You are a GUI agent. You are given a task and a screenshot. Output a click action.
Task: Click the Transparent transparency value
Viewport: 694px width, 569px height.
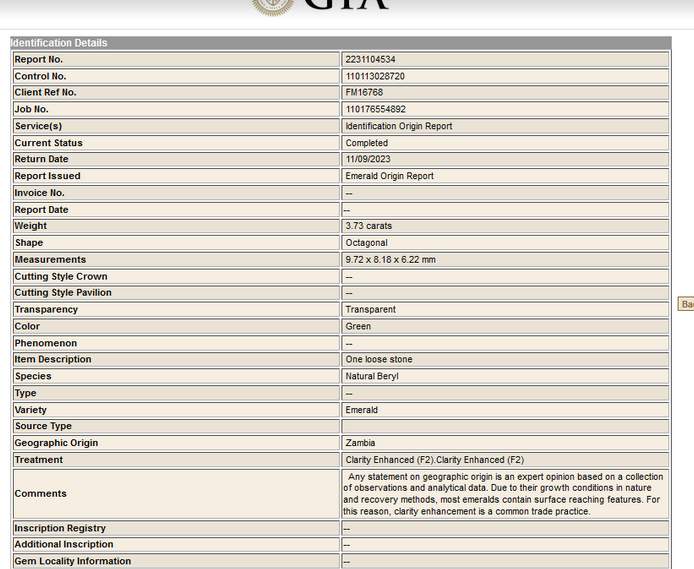tap(370, 310)
